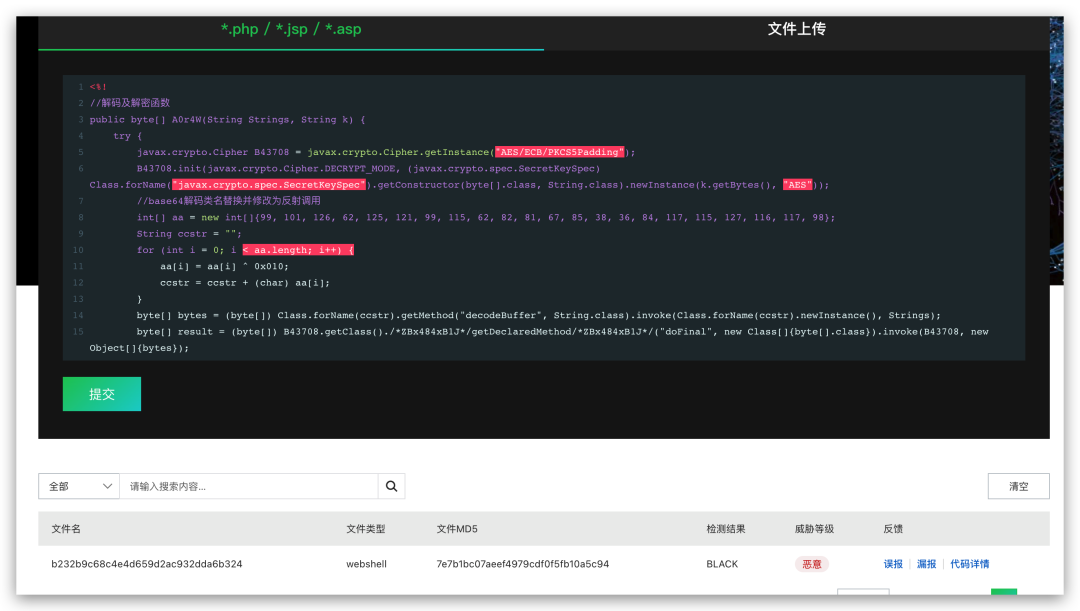Click the 'aa[i] = aa[i] ^ 0x010' line

[225, 267]
